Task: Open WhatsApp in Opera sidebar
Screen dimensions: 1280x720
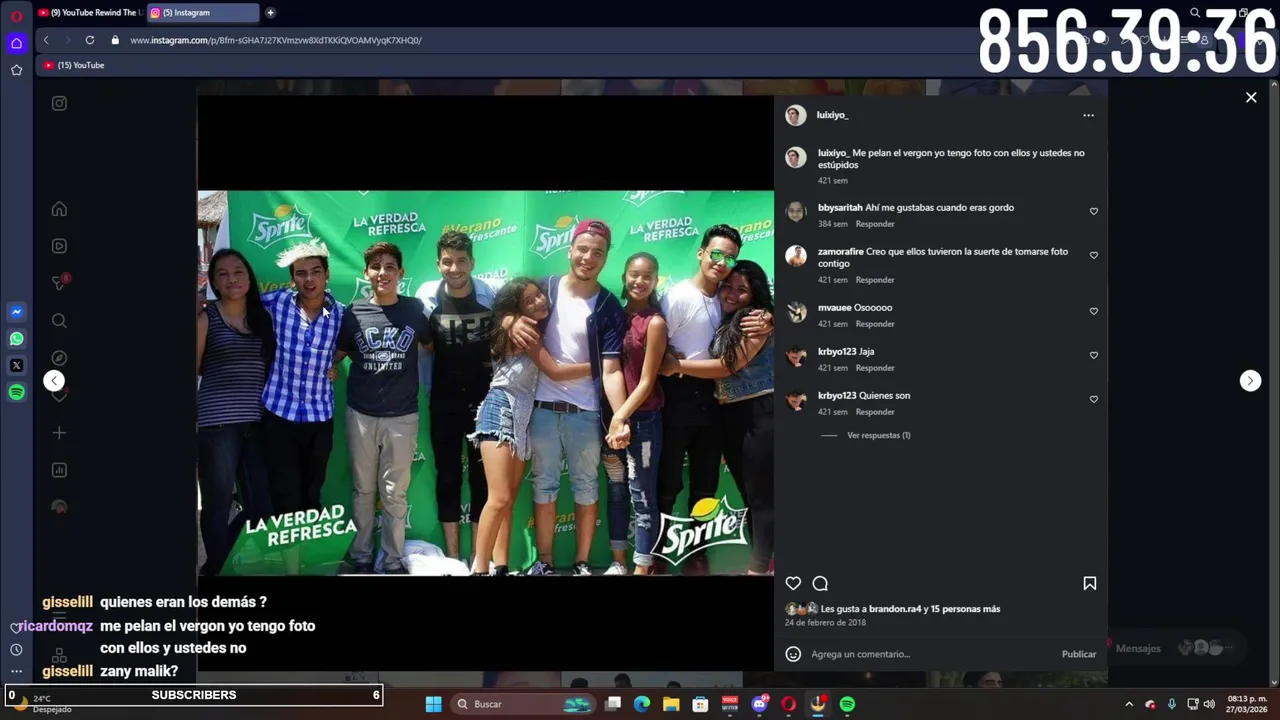Action: coord(16,339)
